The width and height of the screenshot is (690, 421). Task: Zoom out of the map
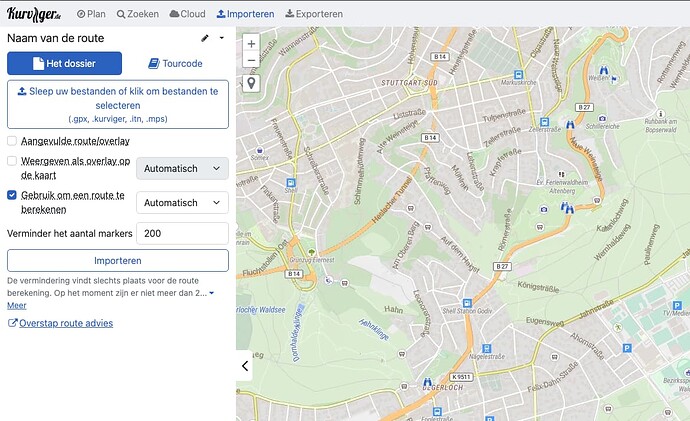click(250, 60)
